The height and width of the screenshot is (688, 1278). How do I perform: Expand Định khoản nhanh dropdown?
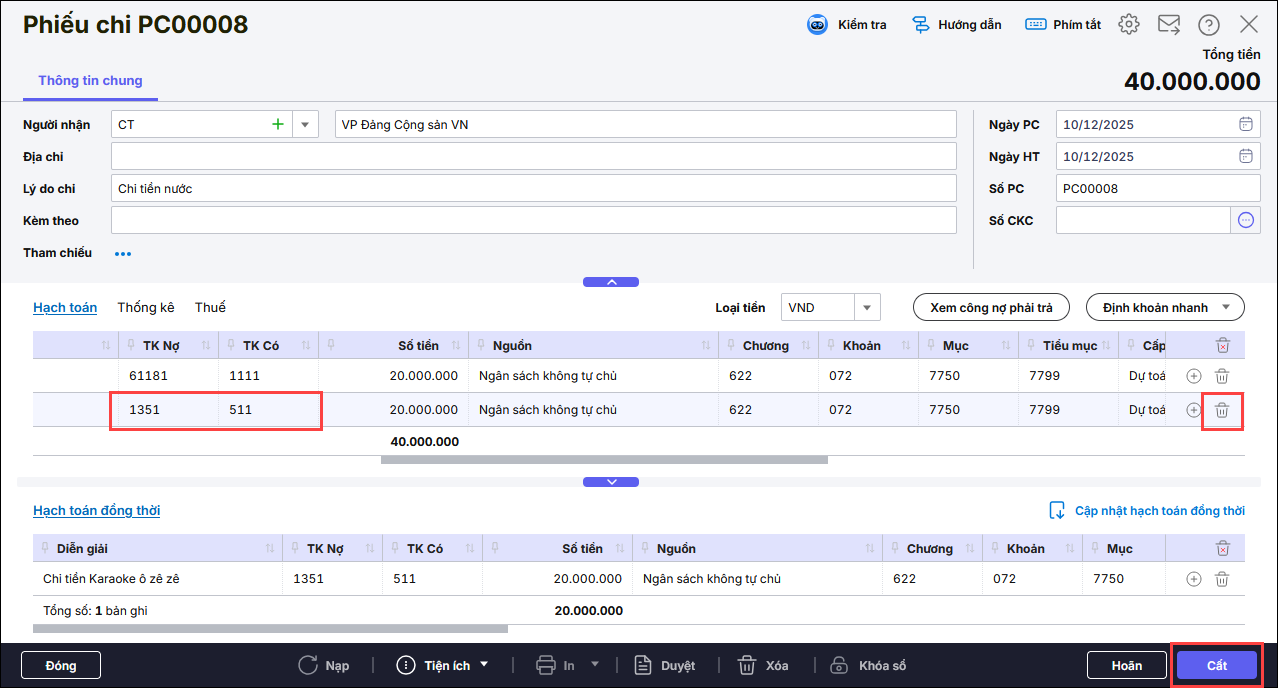pyautogui.click(x=1226, y=308)
